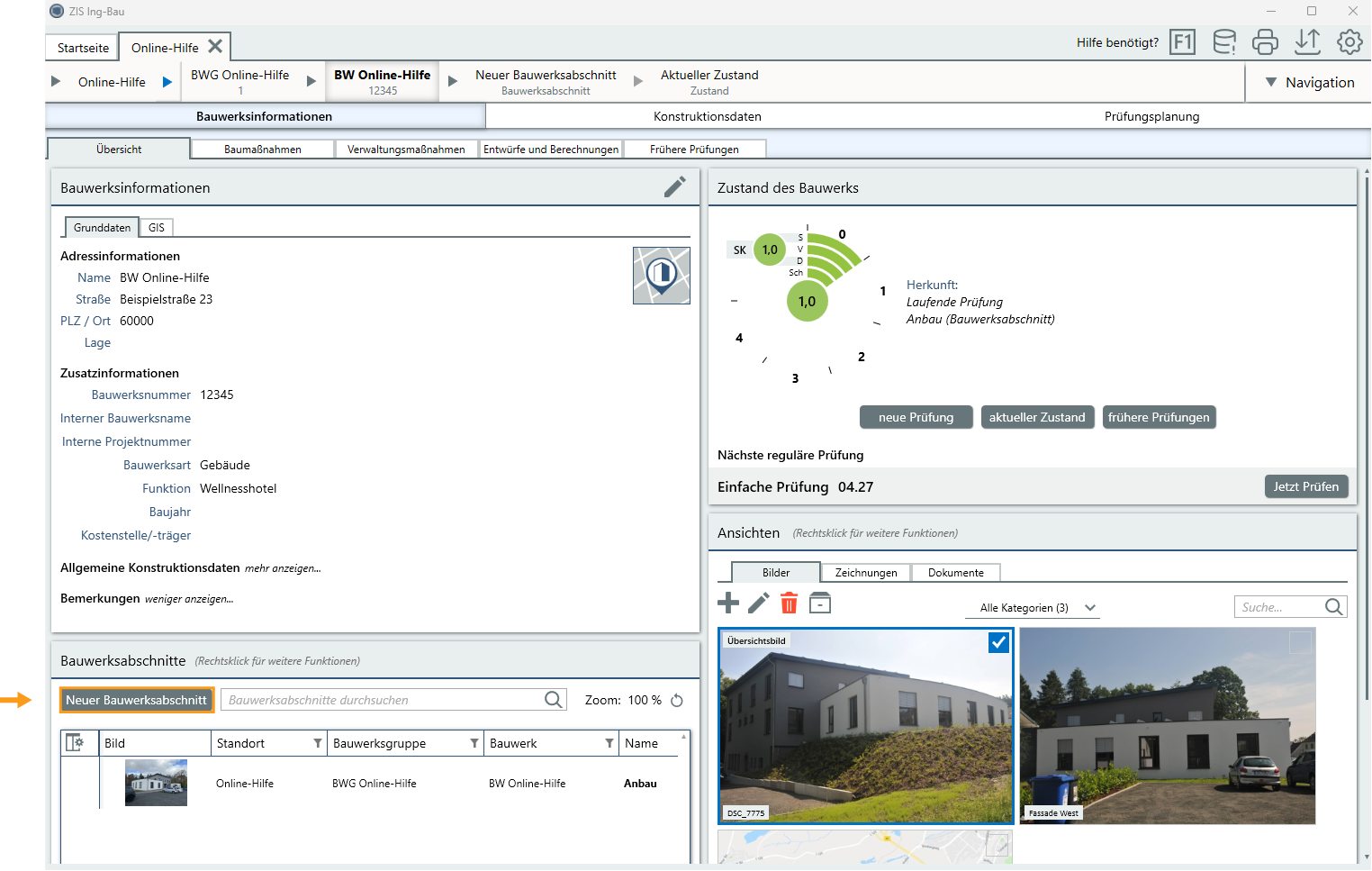Select the Übersichtsbild photo DSC_7775
Screen dimensions: 1372x871
click(x=866, y=726)
